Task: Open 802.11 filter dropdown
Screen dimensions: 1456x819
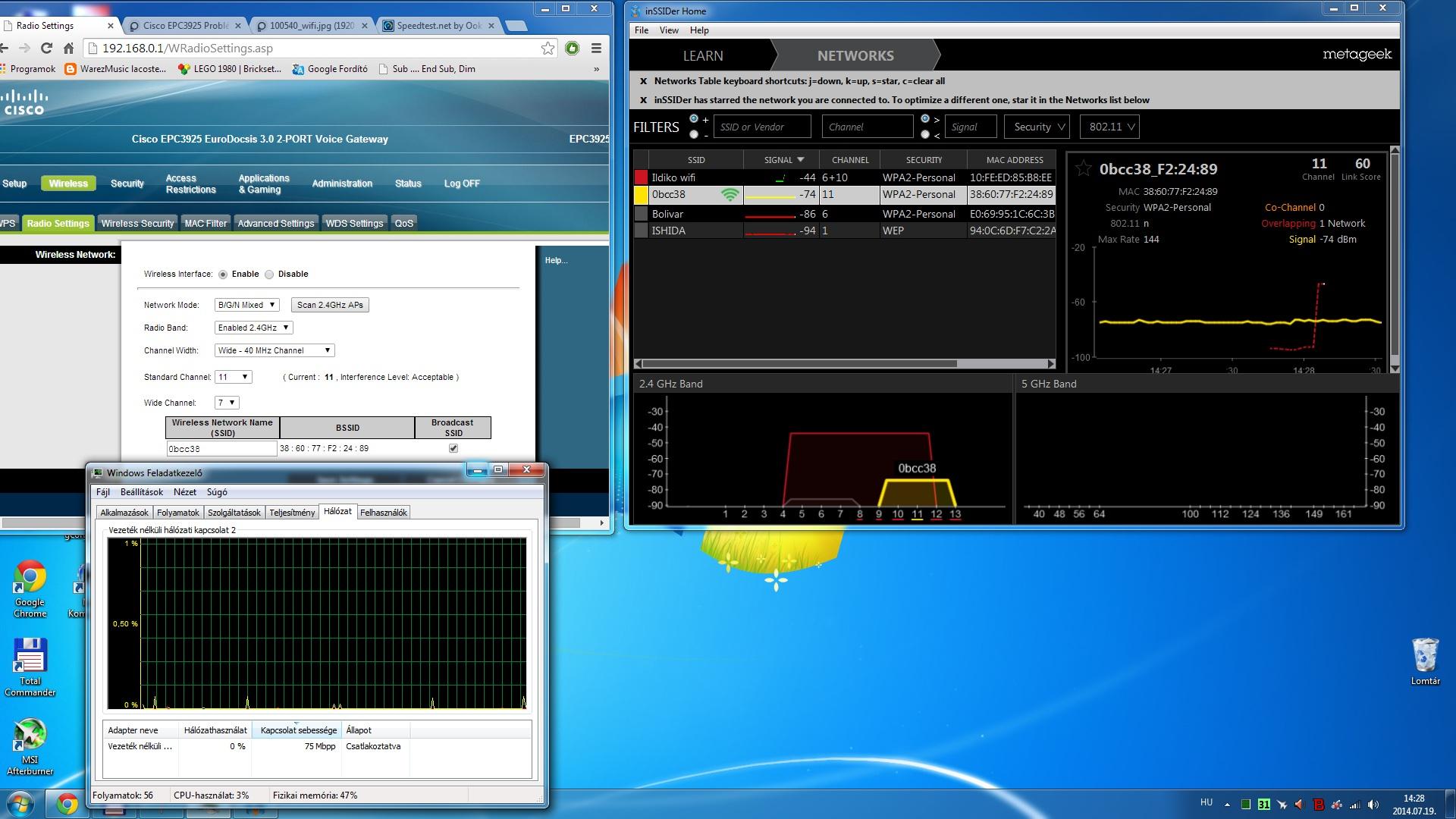Action: [1109, 127]
